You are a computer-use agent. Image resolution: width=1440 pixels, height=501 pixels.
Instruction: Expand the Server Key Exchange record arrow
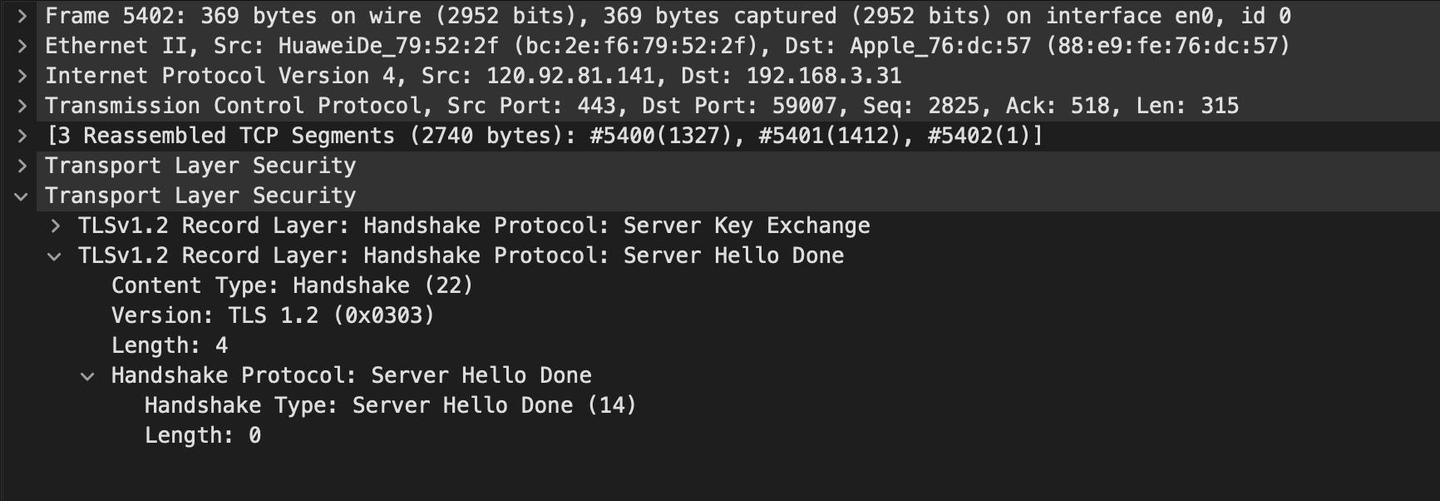click(56, 226)
